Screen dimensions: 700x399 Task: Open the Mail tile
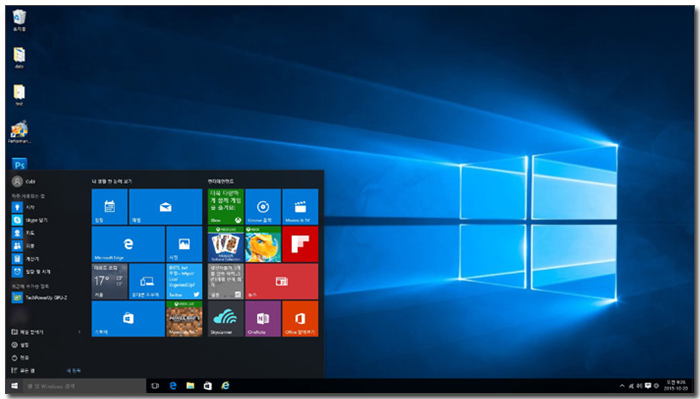tap(165, 207)
